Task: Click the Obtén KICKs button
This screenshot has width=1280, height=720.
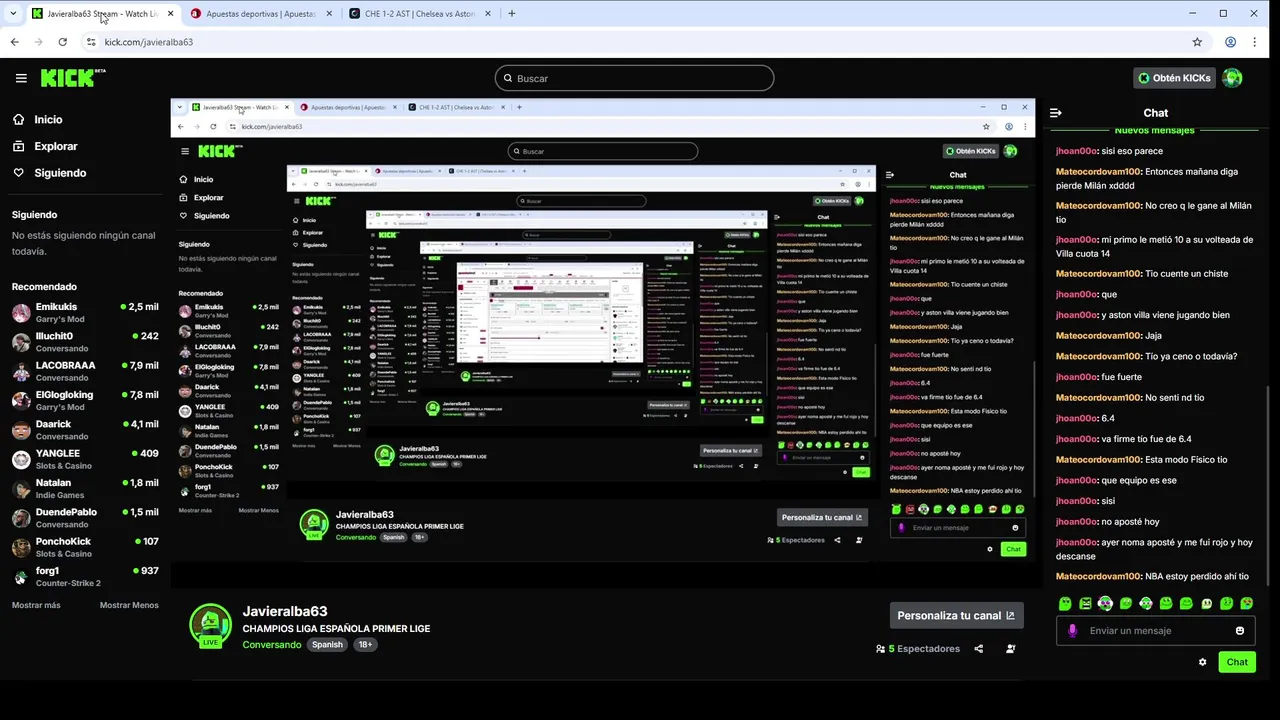Action: tap(1174, 78)
